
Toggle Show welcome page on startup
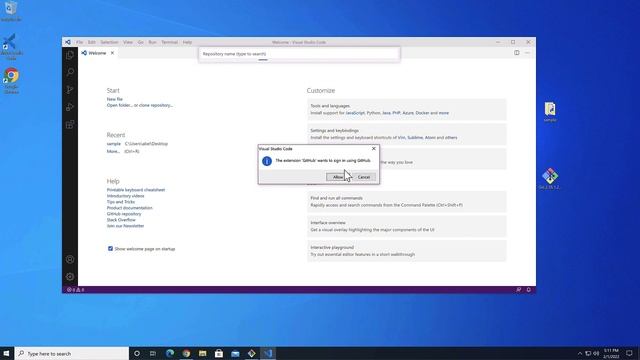click(110, 249)
